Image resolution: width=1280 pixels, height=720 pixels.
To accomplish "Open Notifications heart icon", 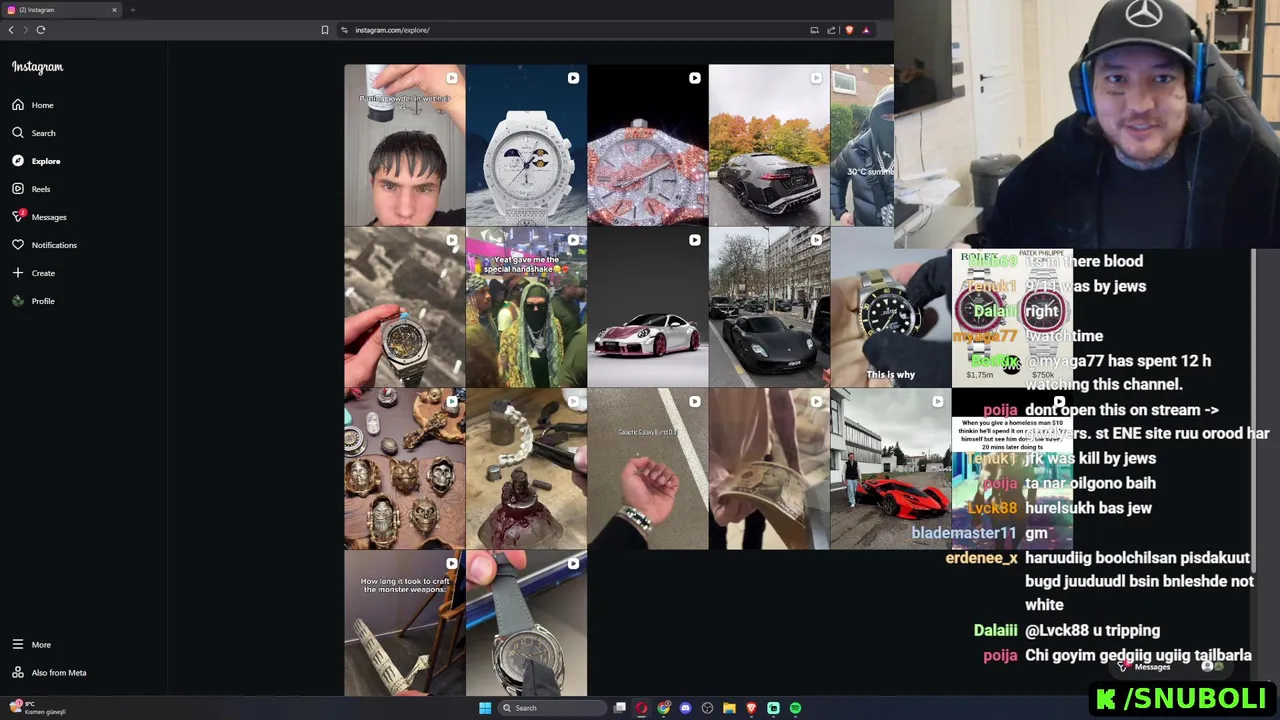I will coord(18,245).
